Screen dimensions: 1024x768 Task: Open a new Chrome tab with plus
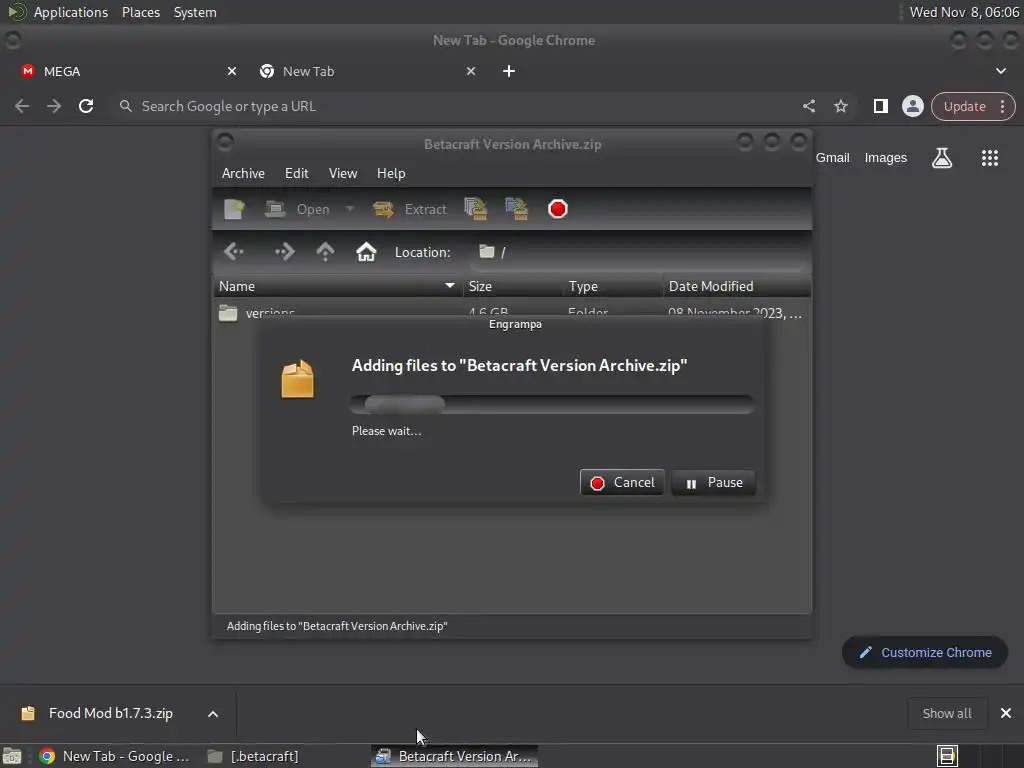click(509, 71)
